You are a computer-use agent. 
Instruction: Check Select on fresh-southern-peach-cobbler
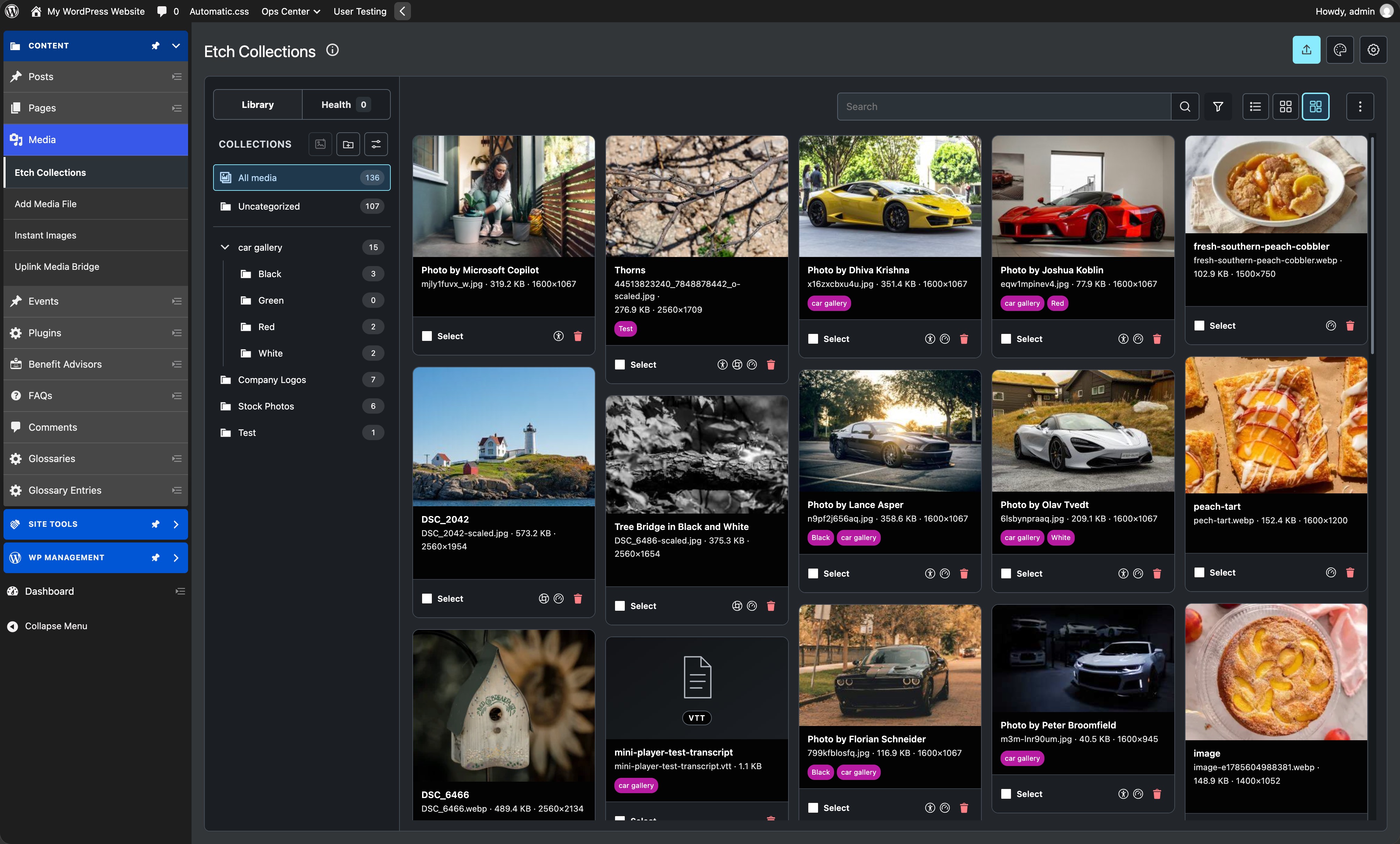coord(1199,326)
